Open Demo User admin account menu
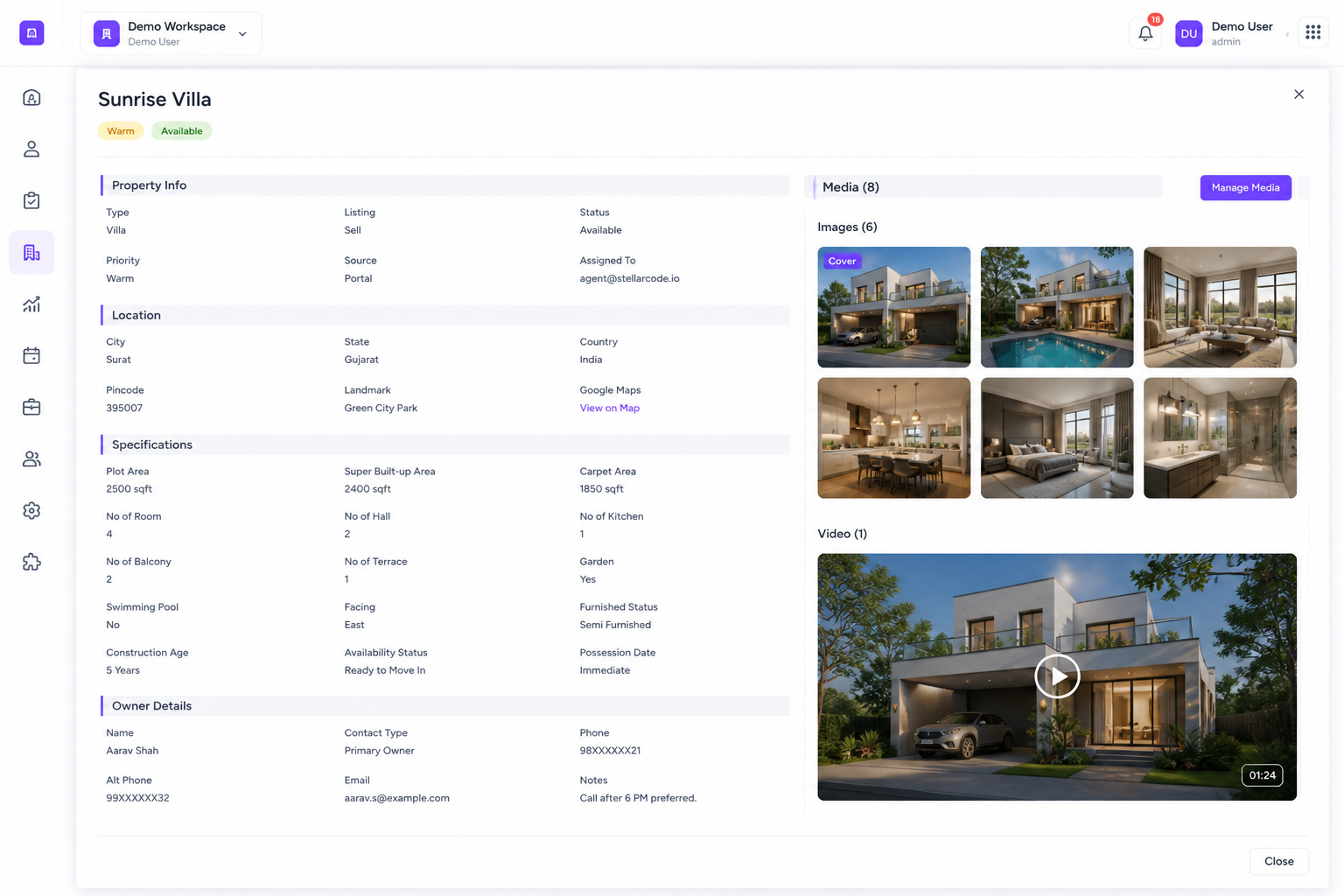This screenshot has height=896, width=1344. [1242, 33]
